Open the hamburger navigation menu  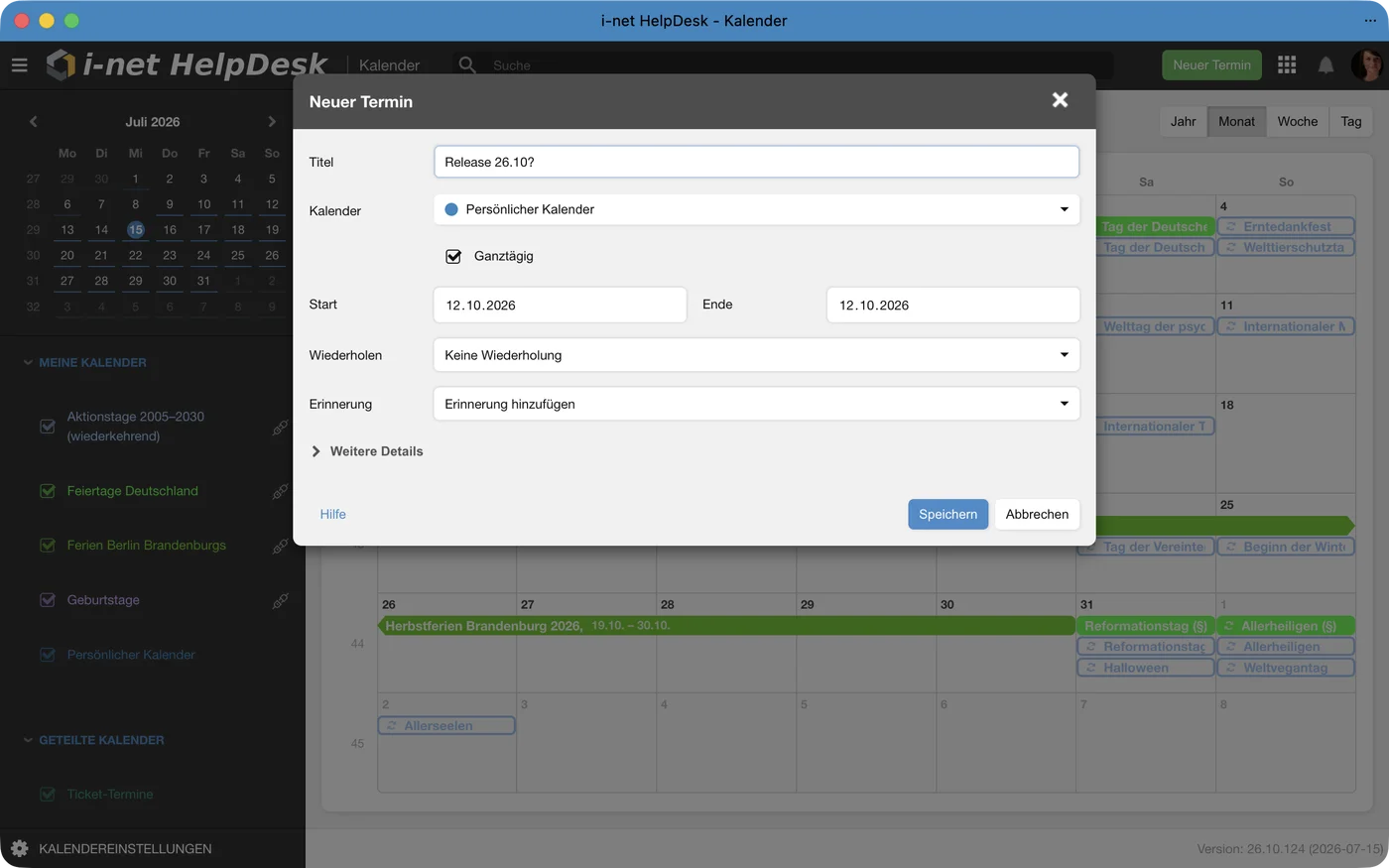[x=19, y=65]
